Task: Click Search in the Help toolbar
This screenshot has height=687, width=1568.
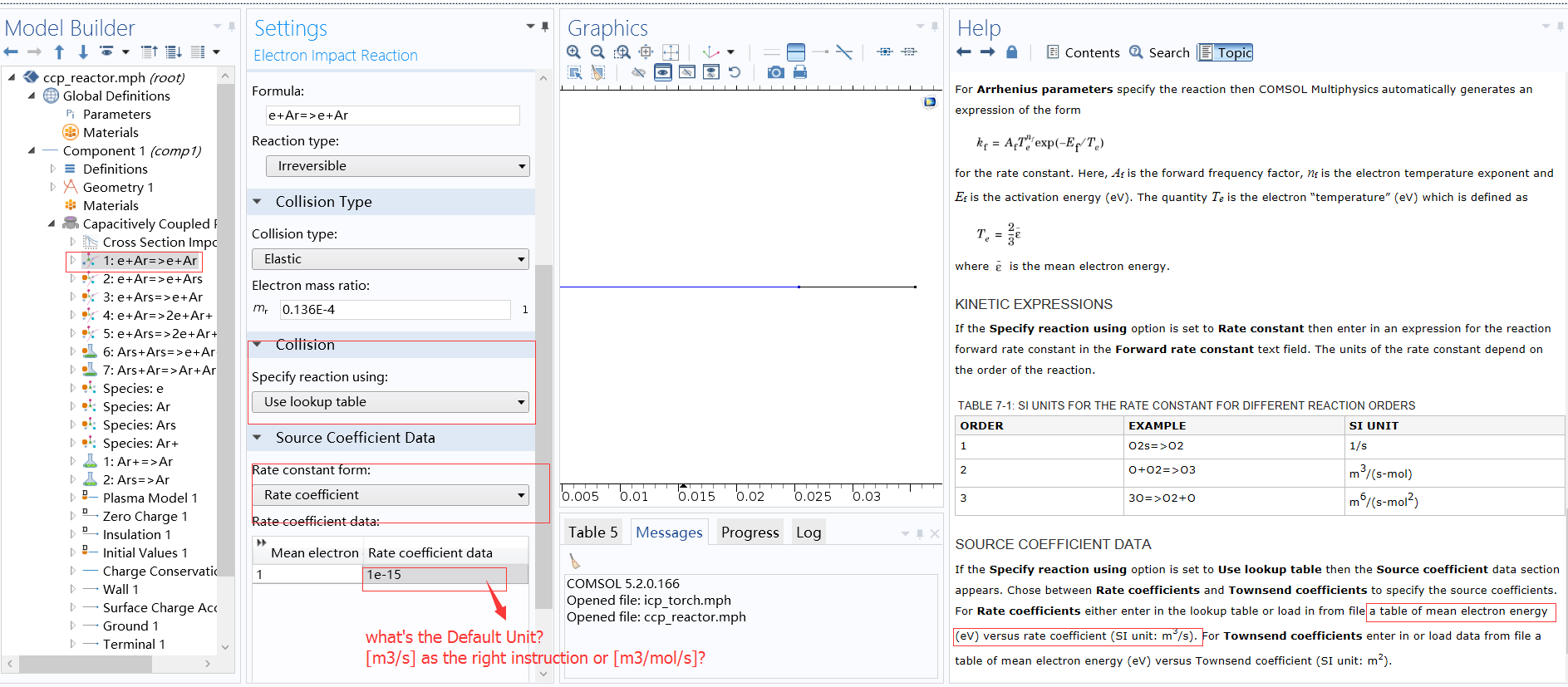Action: tap(1159, 53)
